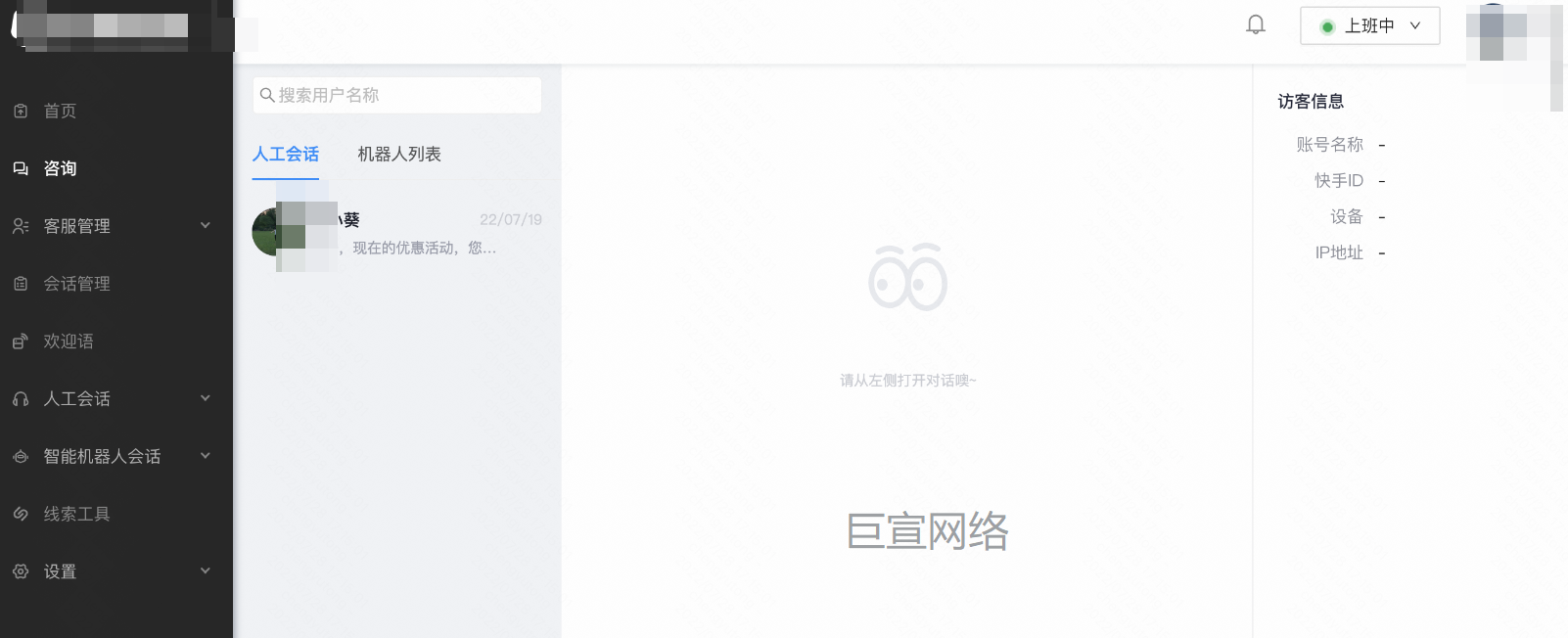This screenshot has height=638, width=1568.
Task: Switch to the 机器人列表 tab
Action: click(x=399, y=155)
